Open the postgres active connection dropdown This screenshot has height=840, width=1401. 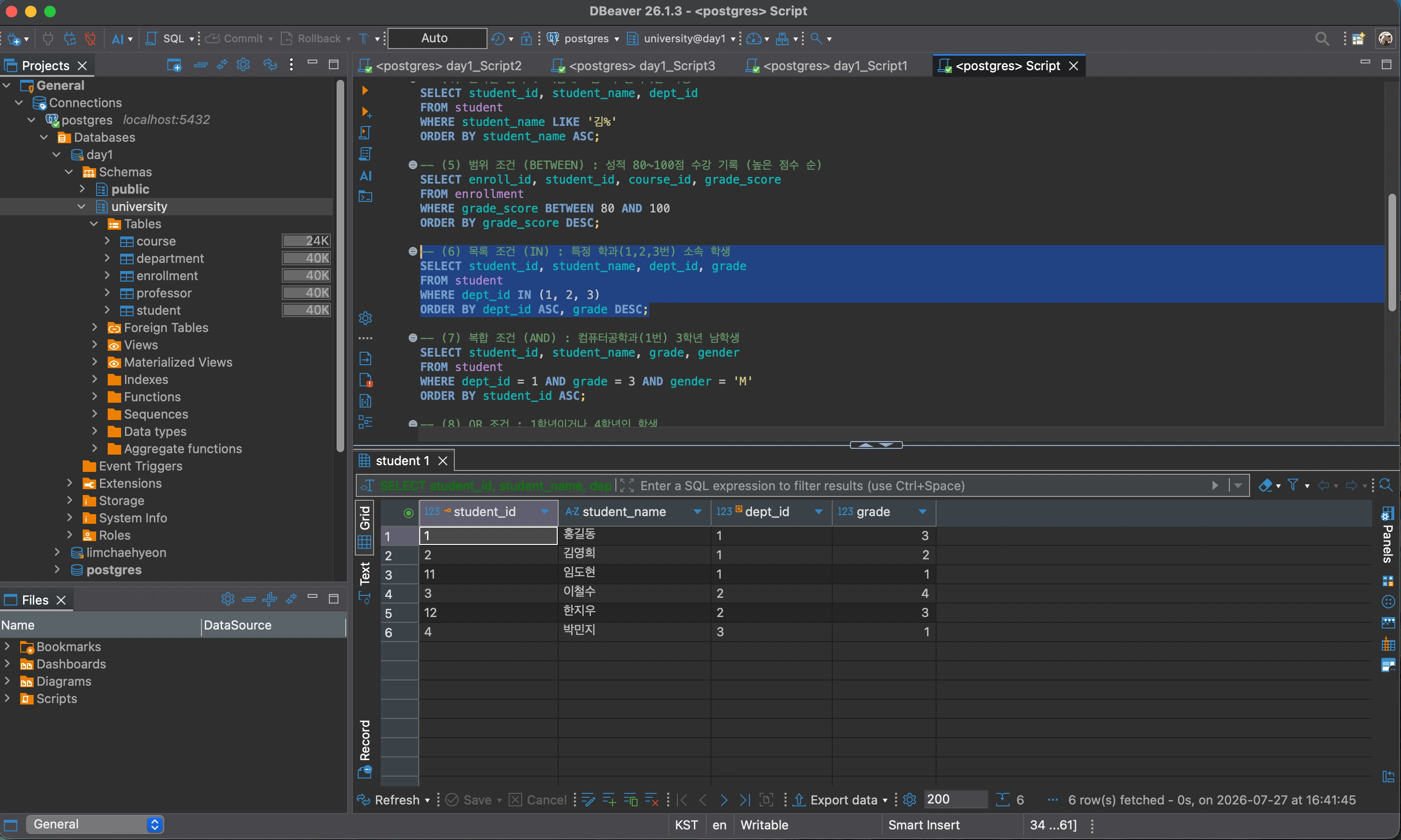pos(583,38)
